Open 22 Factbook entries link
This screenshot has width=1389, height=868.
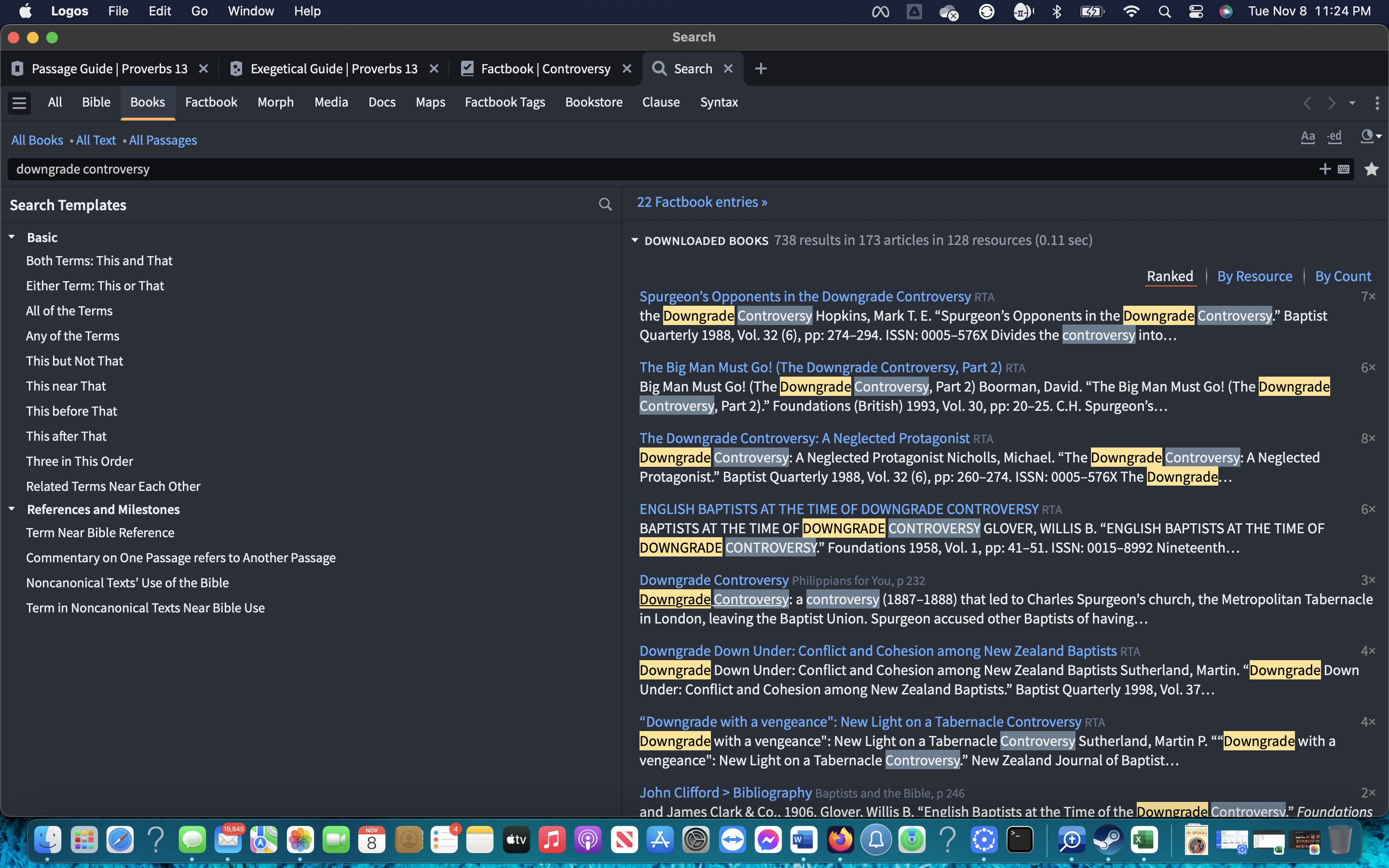pos(701,202)
